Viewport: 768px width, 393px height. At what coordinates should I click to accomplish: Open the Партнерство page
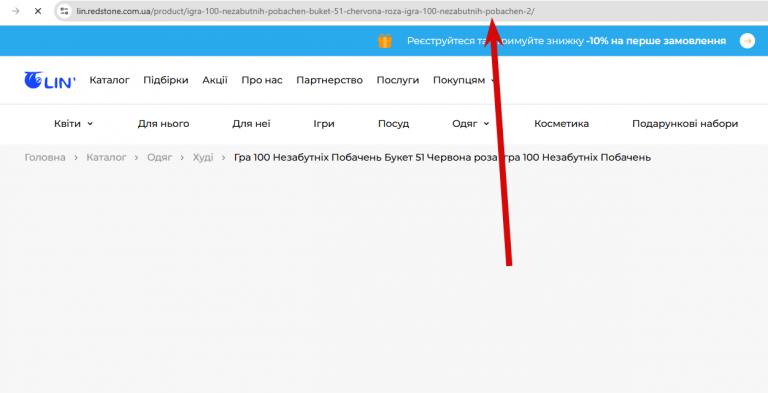click(x=329, y=80)
